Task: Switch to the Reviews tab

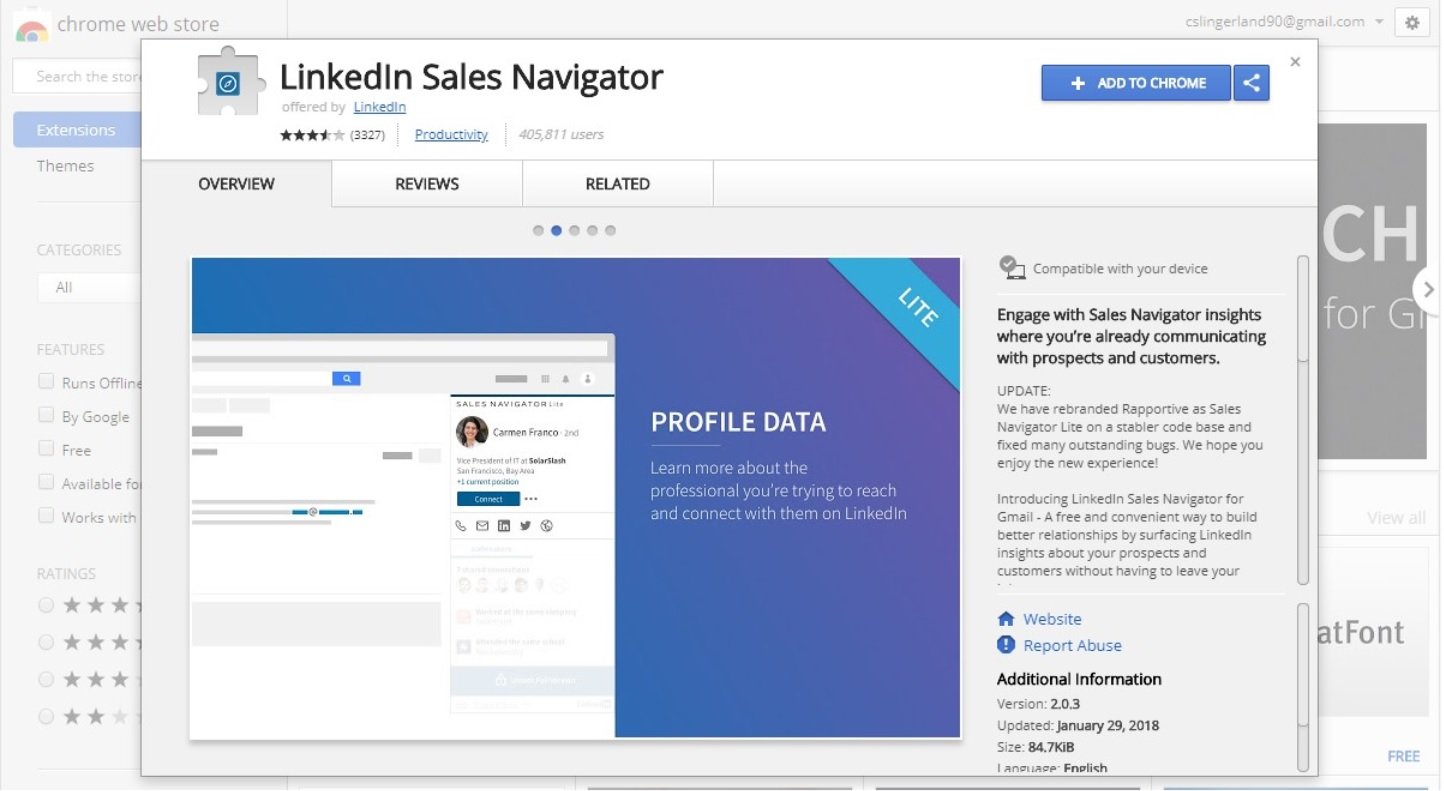Action: click(x=427, y=184)
